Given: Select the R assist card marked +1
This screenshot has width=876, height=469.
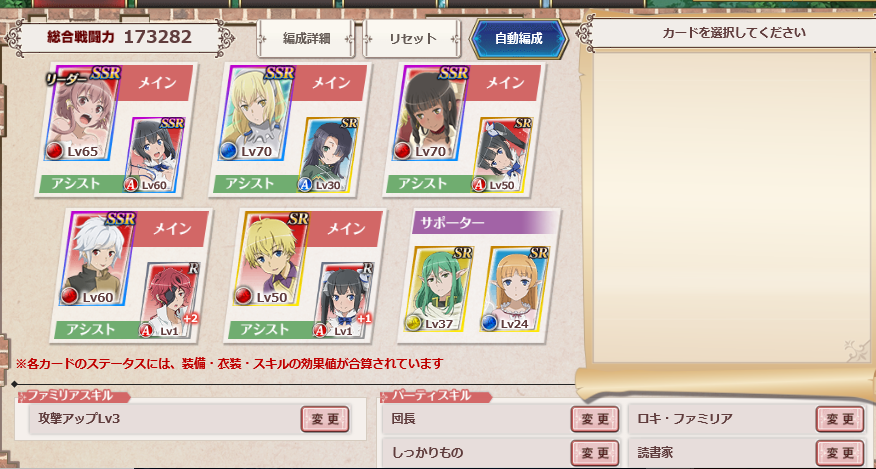Looking at the screenshot, I should [344, 301].
